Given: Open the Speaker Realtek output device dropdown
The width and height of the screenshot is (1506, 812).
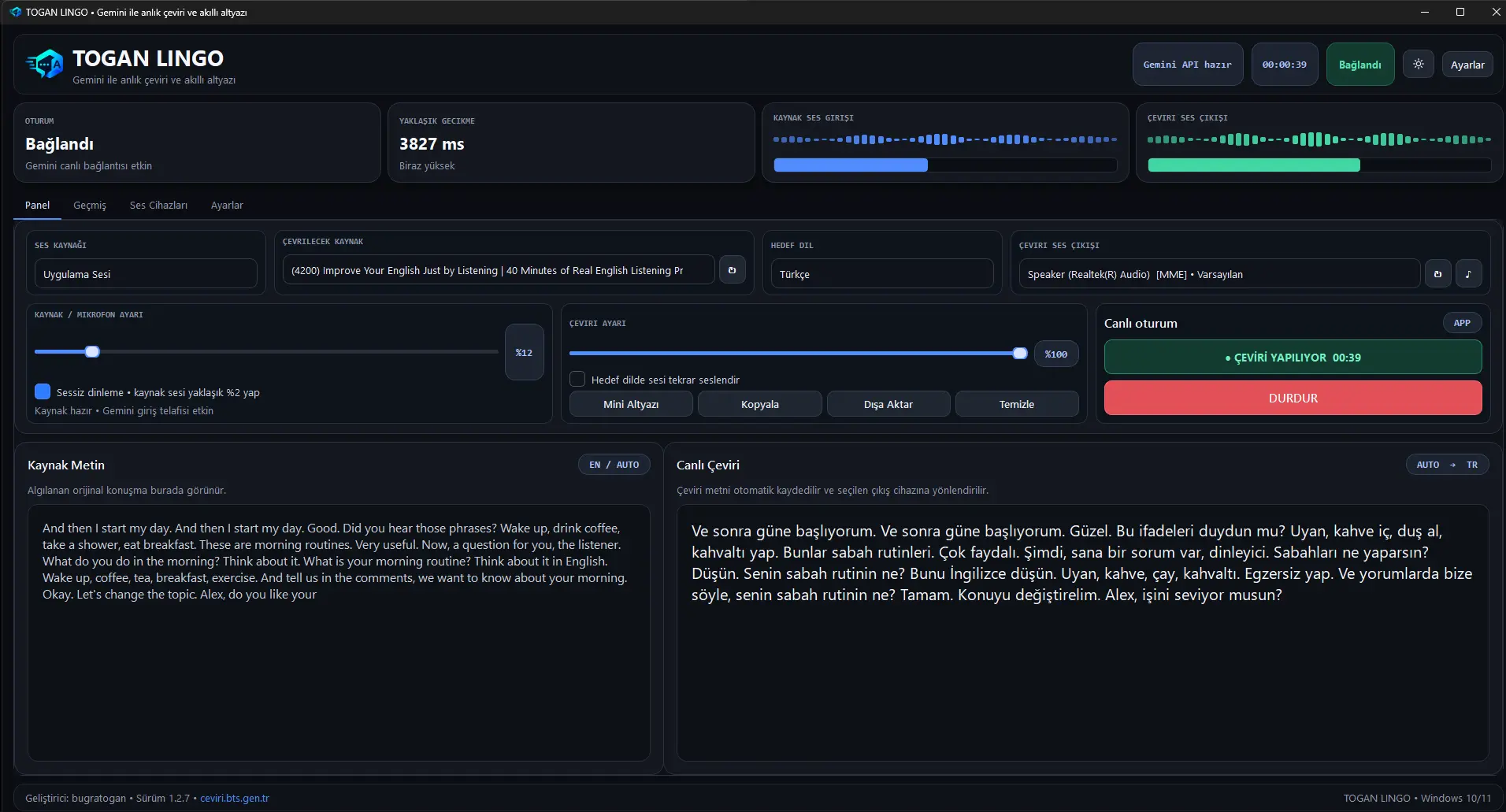Looking at the screenshot, I should pyautogui.click(x=1219, y=274).
